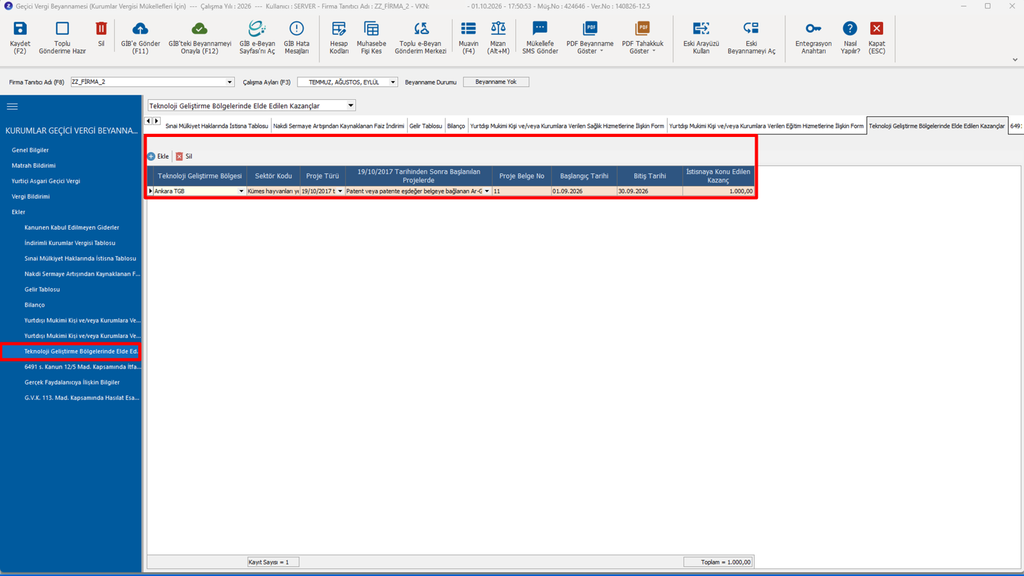
Task: Click Mükellefe SMS Gönder icon
Action: (x=540, y=29)
